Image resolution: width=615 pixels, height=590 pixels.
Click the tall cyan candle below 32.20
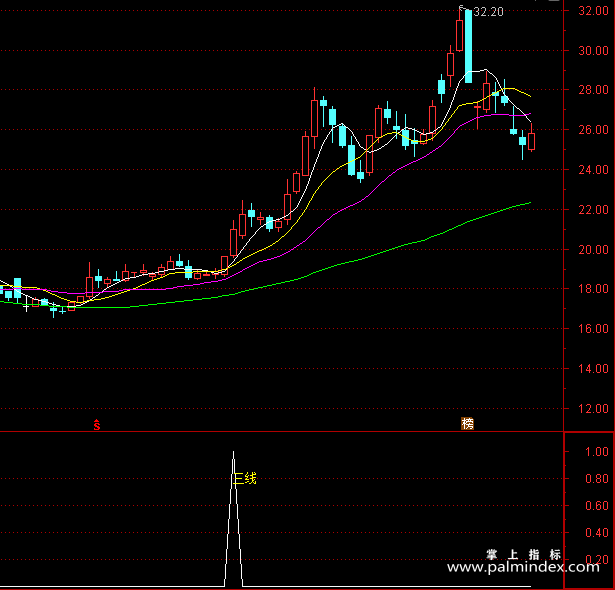pos(468,46)
